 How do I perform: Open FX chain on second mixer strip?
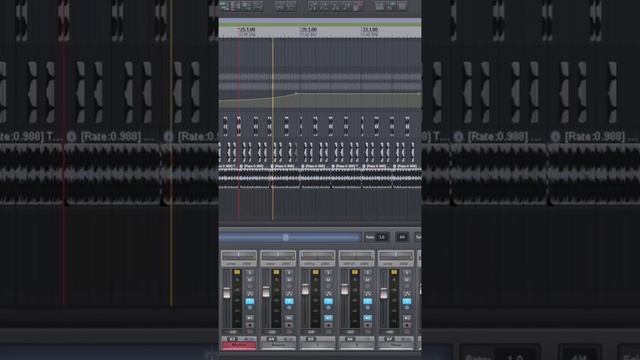coord(289,286)
